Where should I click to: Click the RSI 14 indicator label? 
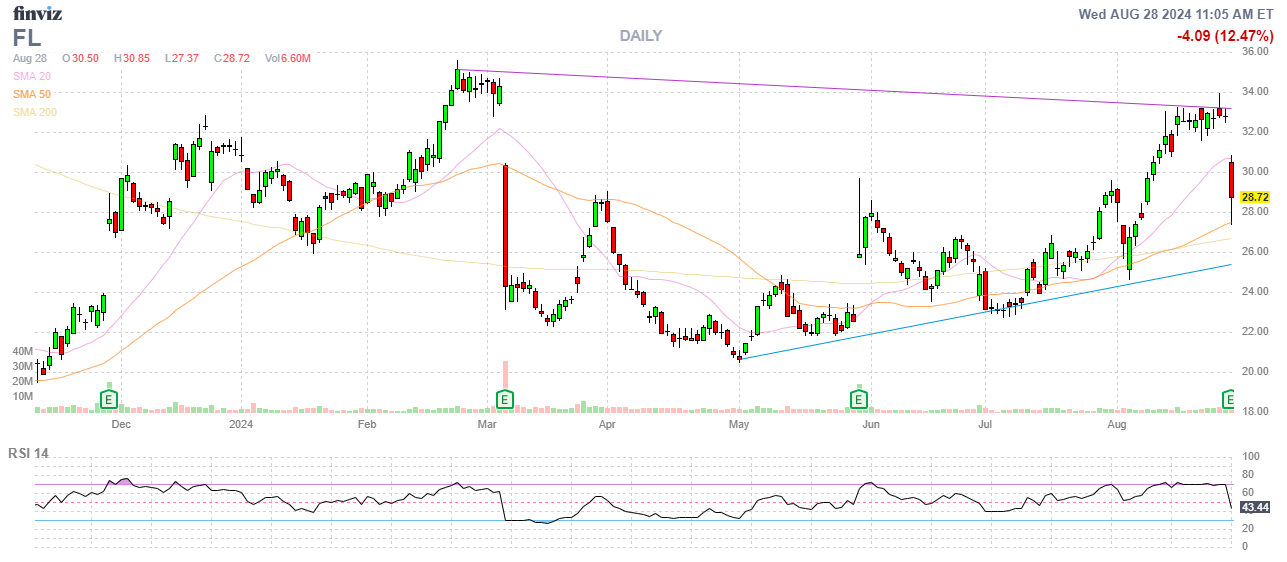pos(28,453)
